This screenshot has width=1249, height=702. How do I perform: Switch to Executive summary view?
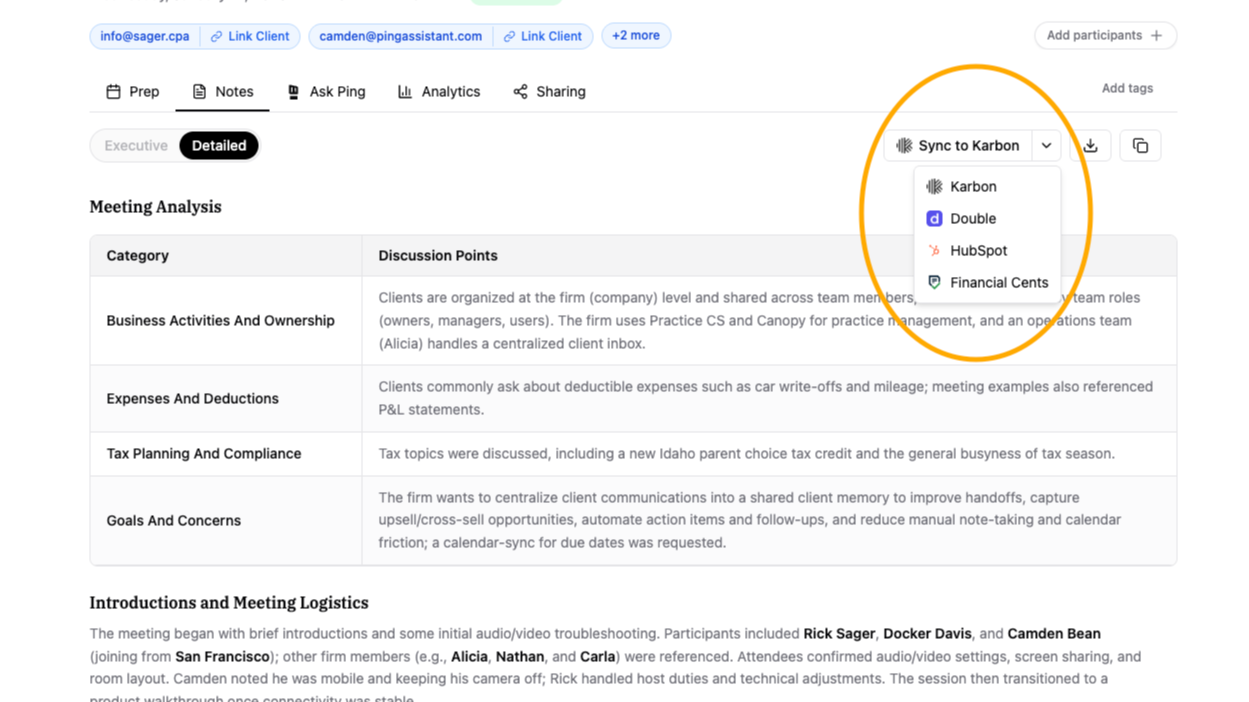[x=136, y=146]
